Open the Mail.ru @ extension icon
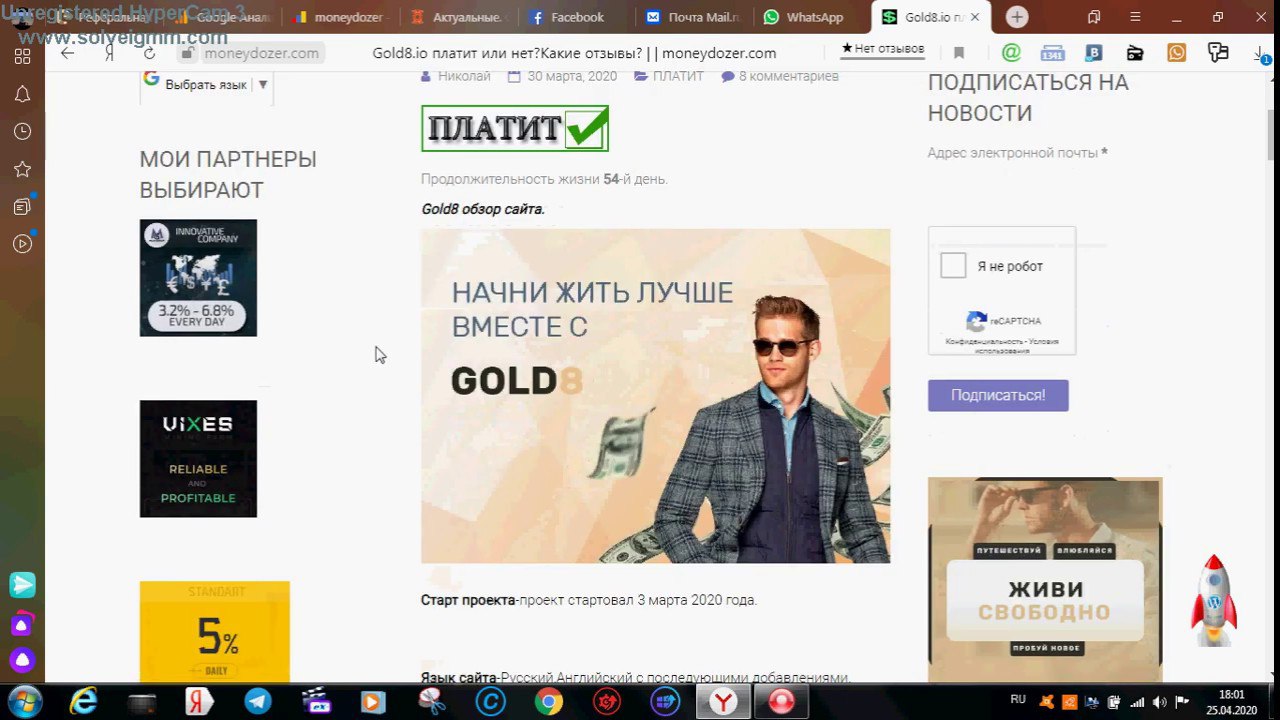 [1011, 53]
